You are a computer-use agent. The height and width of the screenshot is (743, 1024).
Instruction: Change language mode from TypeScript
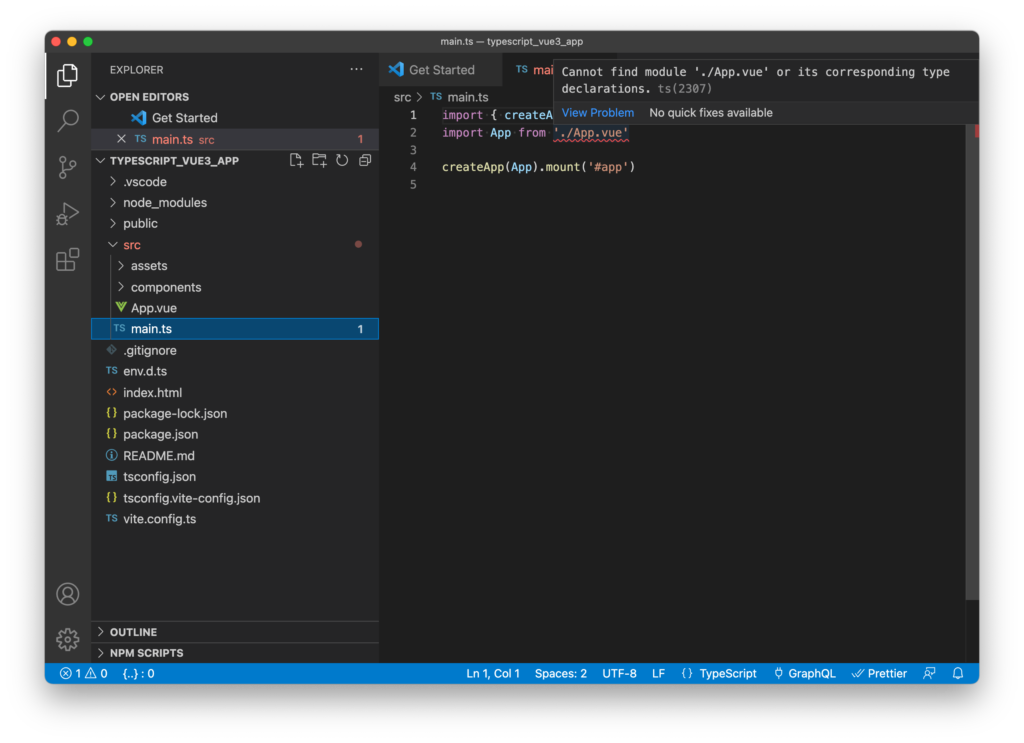tap(727, 673)
